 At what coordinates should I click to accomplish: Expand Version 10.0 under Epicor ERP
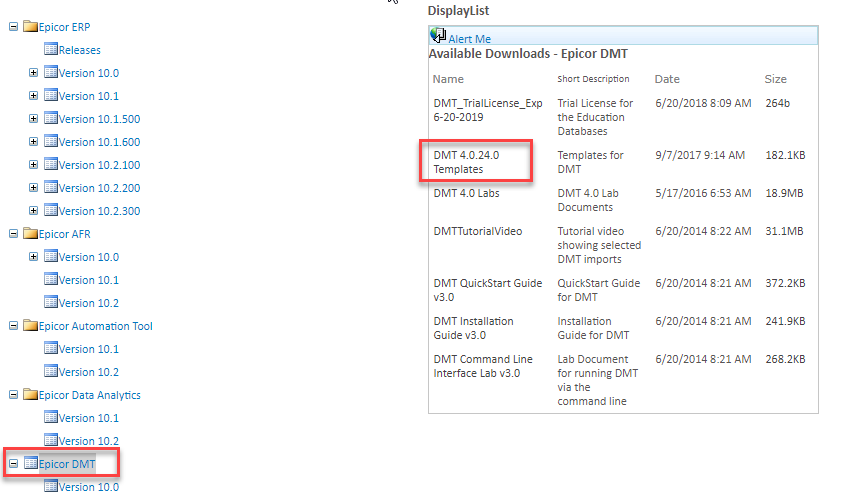click(x=33, y=73)
